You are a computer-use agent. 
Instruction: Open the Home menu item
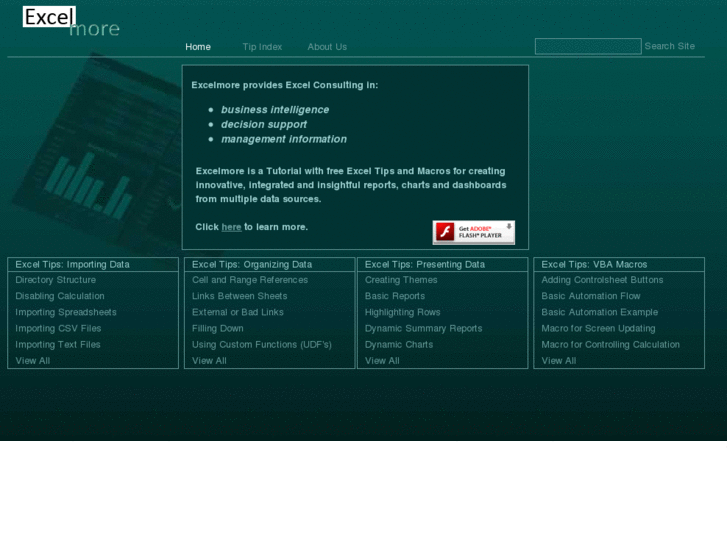(198, 47)
